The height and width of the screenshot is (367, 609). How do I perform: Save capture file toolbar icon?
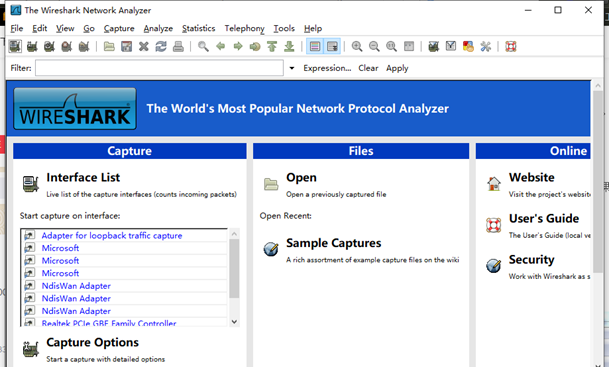tap(127, 47)
